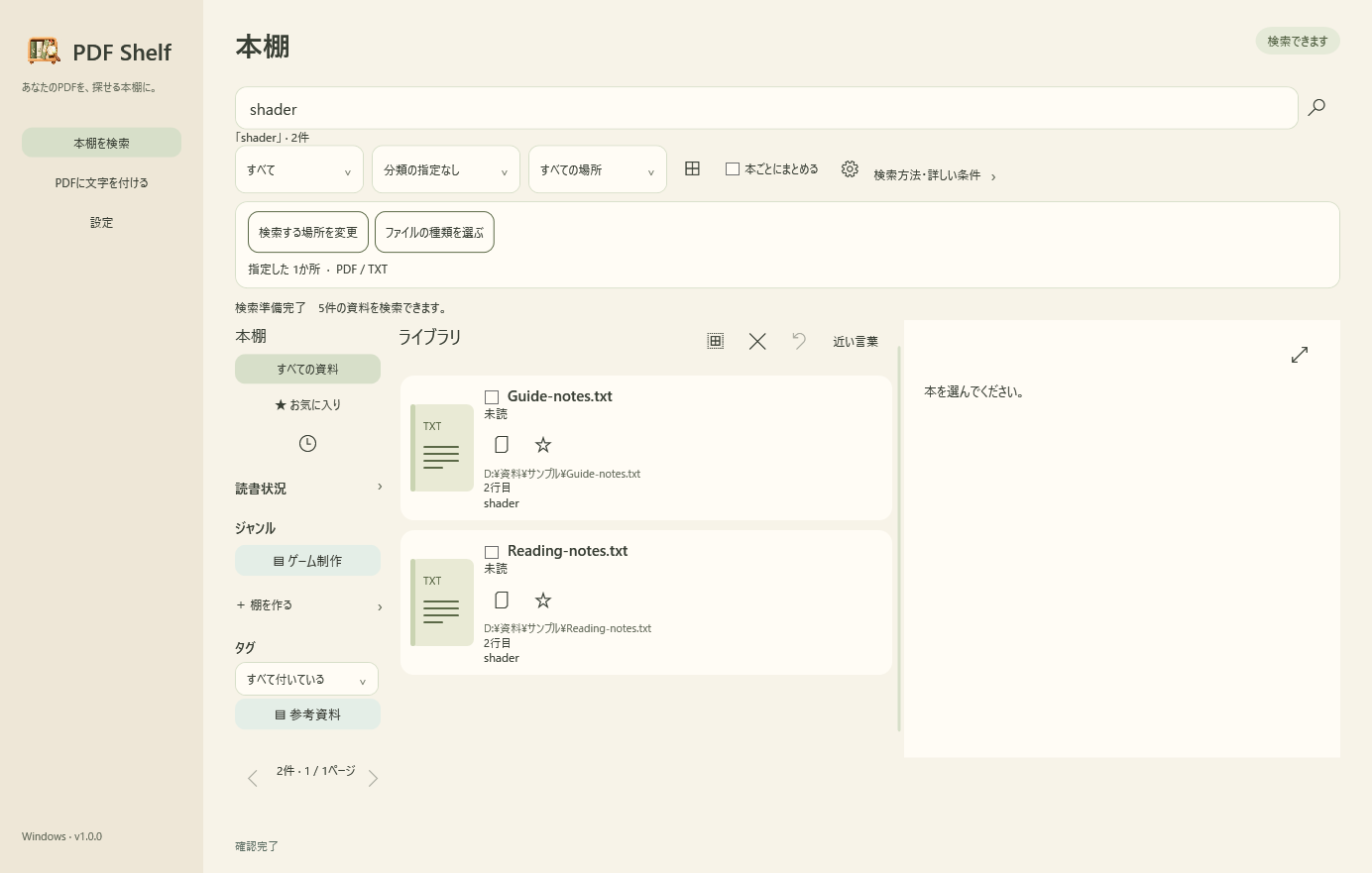Viewport: 1372px width, 873px height.
Task: Open the すべて dropdown
Action: click(x=299, y=169)
